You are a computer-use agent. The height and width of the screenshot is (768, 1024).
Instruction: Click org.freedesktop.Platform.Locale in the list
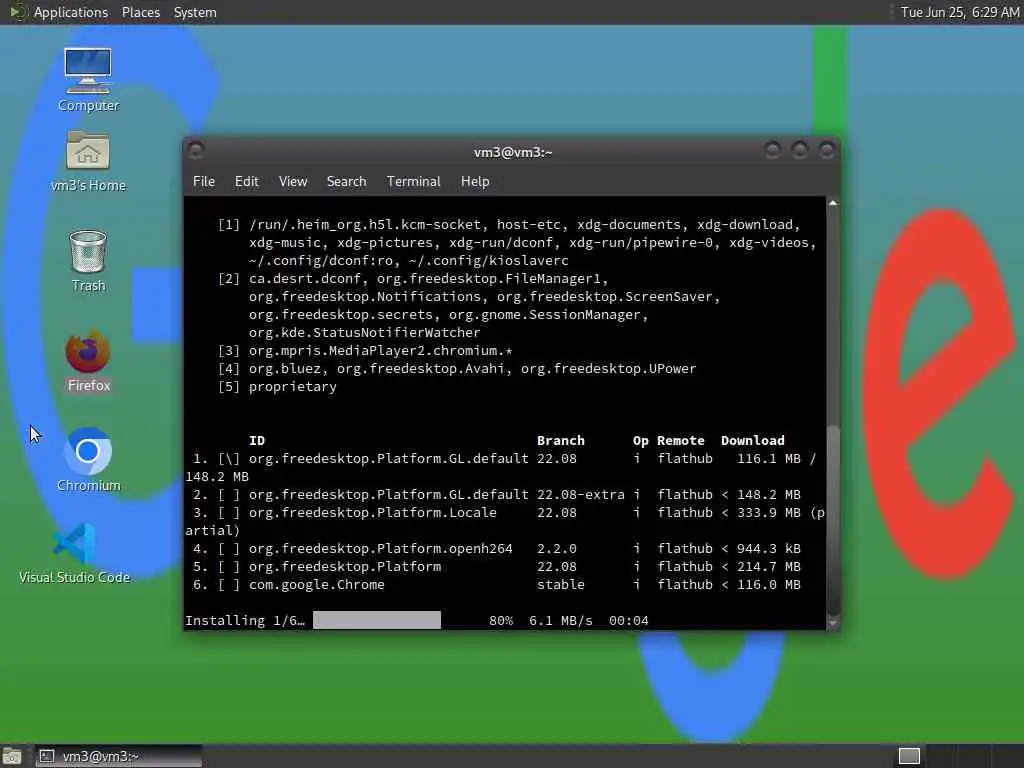click(372, 513)
